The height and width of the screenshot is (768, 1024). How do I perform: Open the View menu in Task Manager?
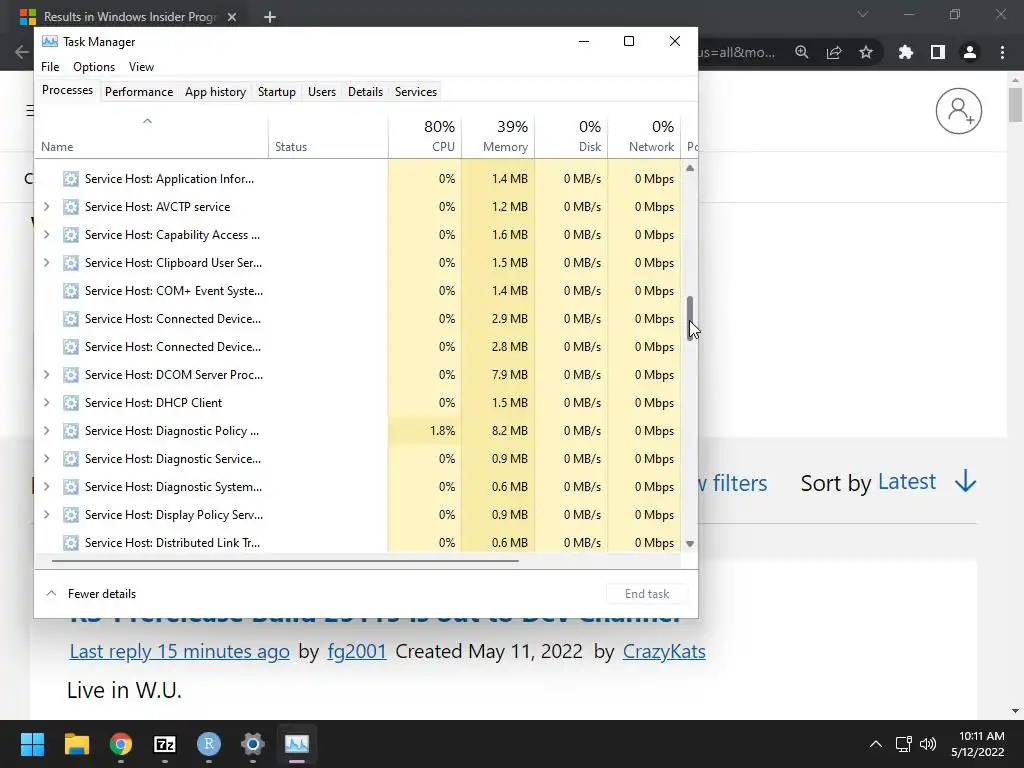coord(141,67)
